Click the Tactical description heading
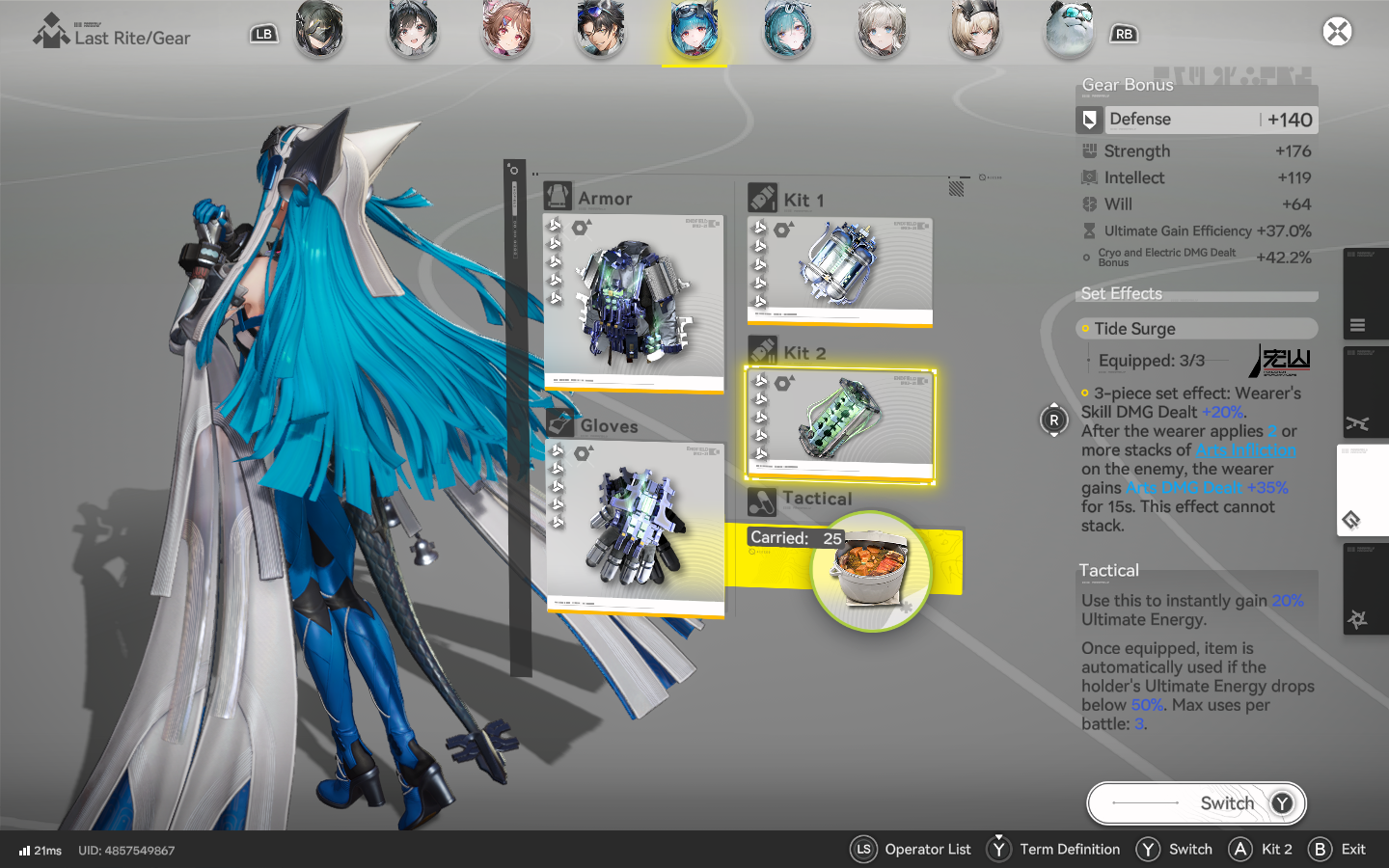 [x=1109, y=571]
